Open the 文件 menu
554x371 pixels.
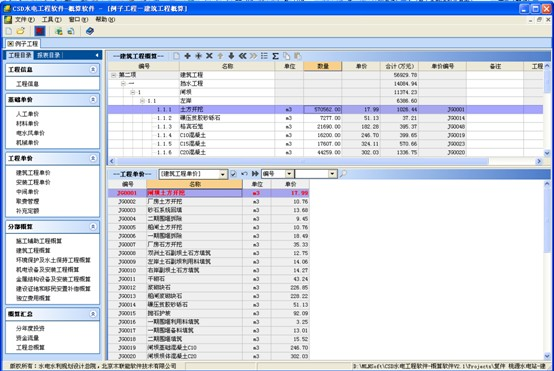(24, 19)
